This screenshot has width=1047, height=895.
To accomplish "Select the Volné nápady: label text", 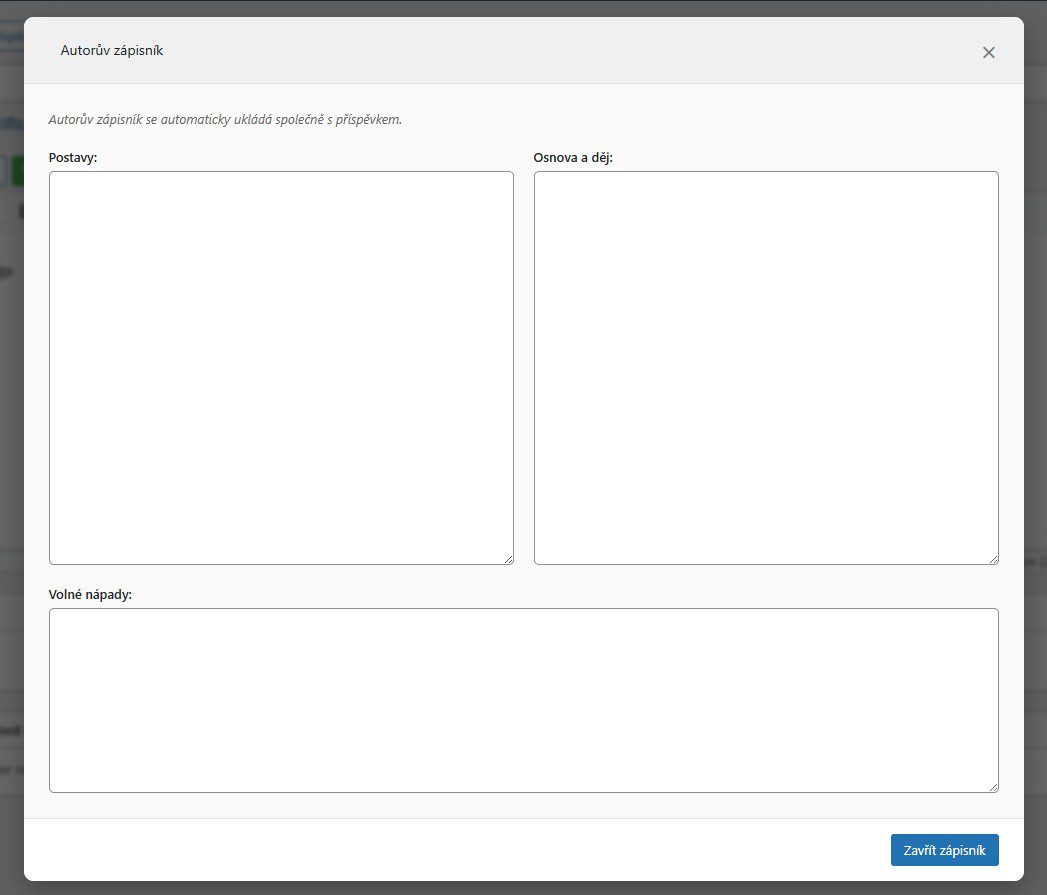I will click(x=90, y=594).
